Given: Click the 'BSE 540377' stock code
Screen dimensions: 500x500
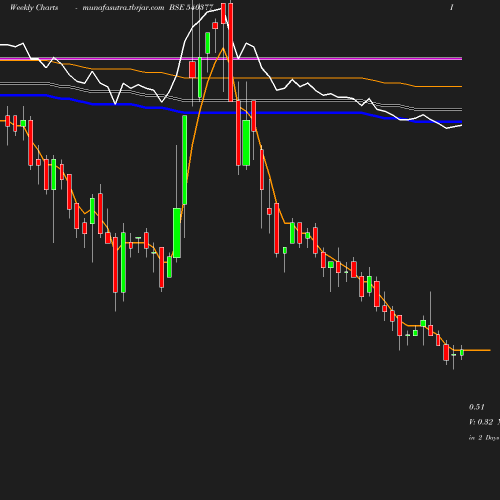Looking at the screenshot, I should 191,7.
